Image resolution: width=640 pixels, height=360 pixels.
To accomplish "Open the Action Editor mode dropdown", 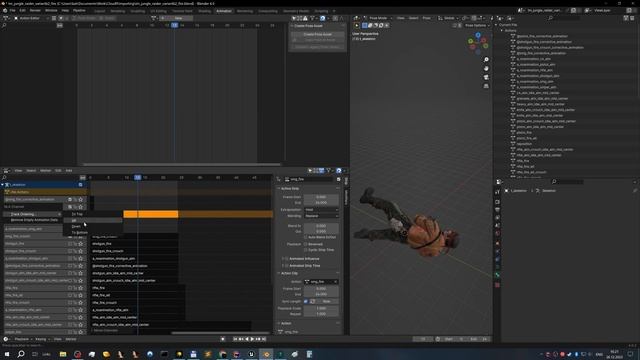I will pos(31,18).
